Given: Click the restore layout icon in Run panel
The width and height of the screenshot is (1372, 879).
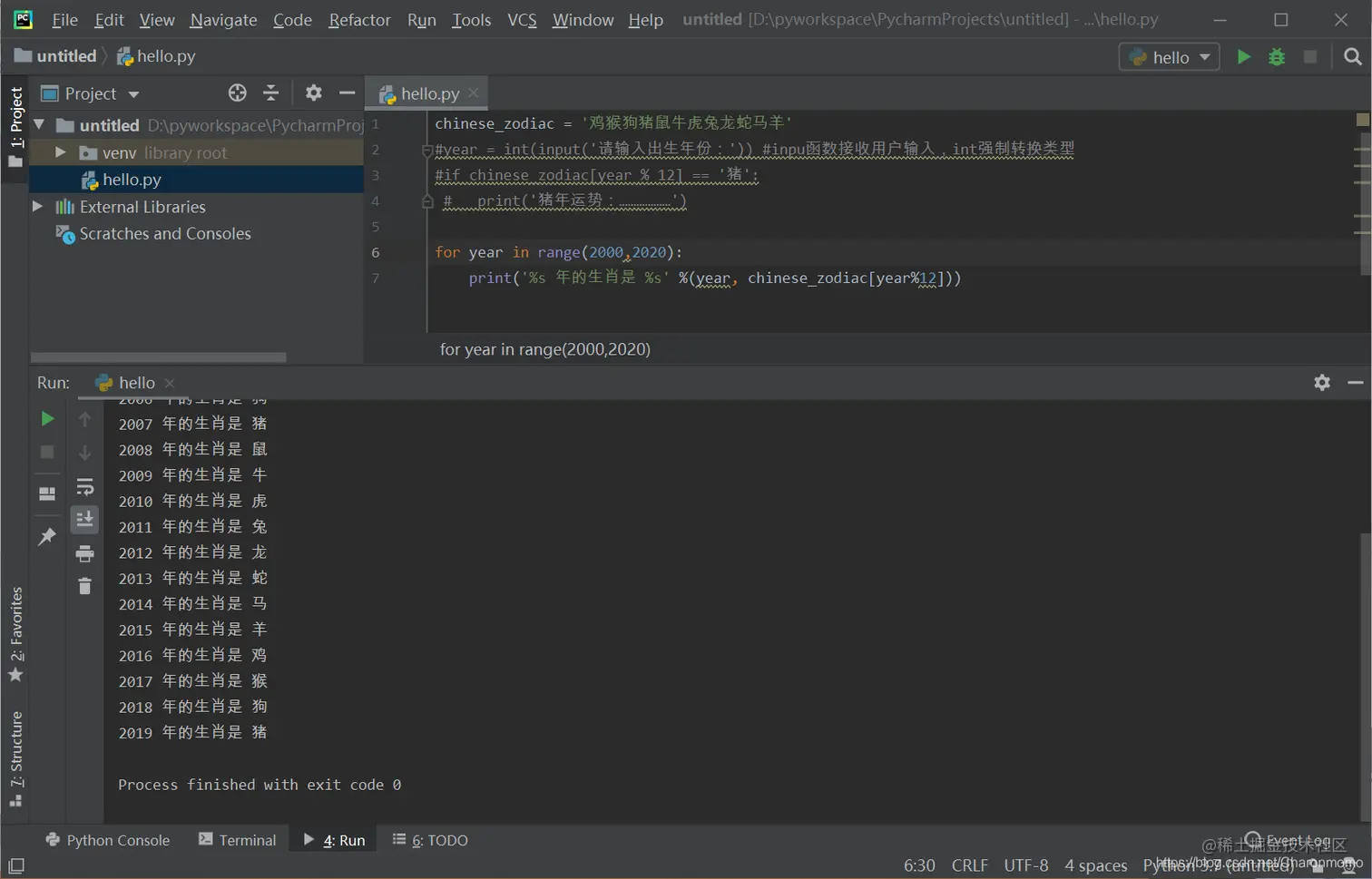Looking at the screenshot, I should tap(47, 493).
